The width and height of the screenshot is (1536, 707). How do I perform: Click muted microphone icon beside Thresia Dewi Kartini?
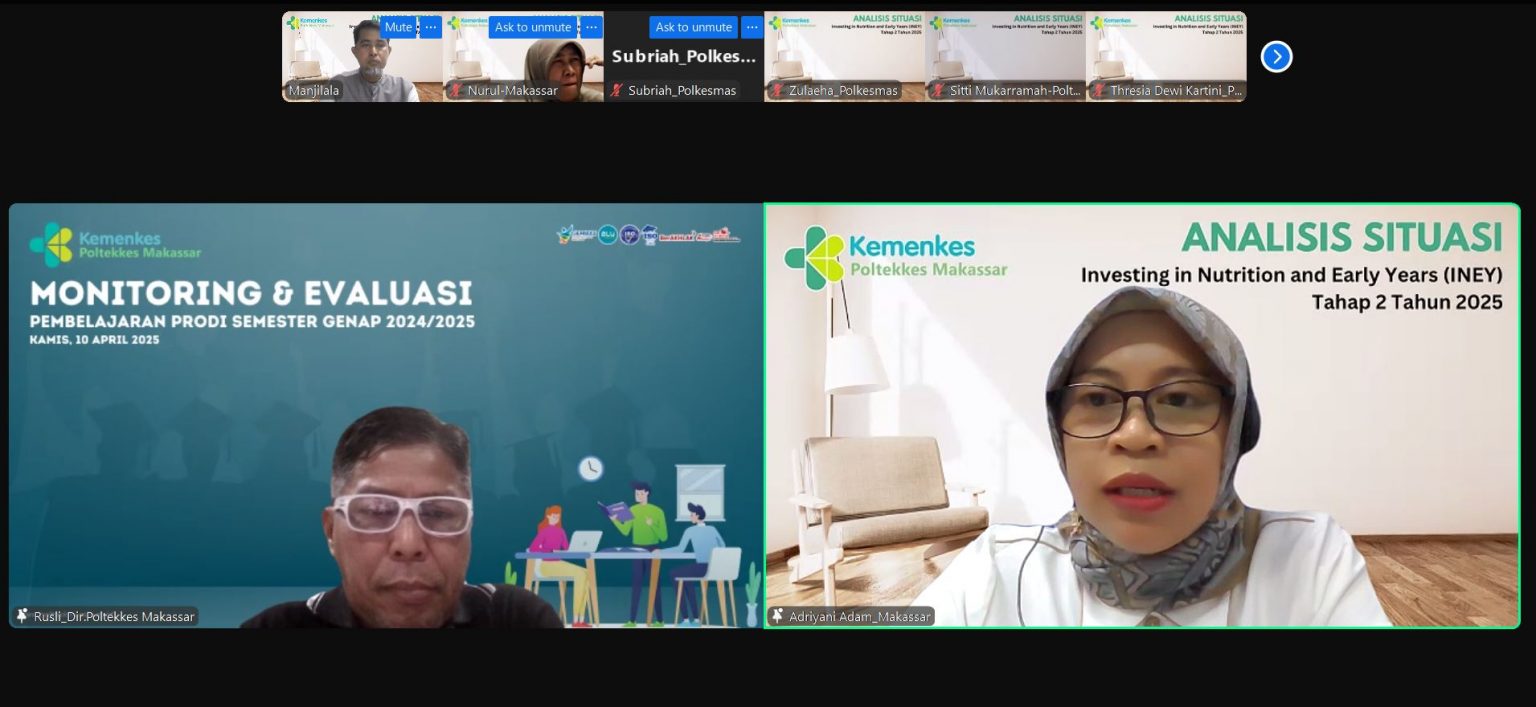1098,91
